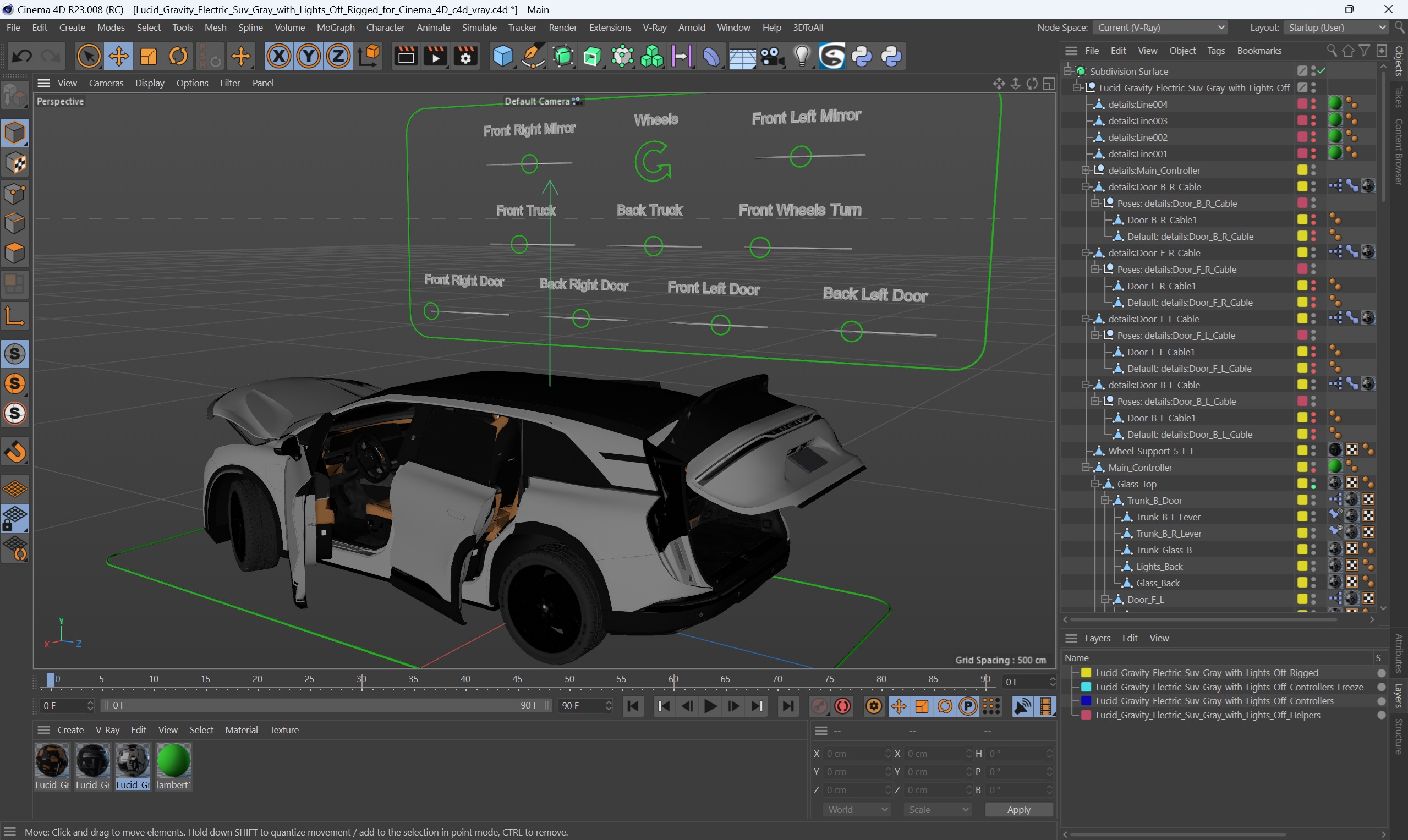The image size is (1408, 840).
Task: Open the Render to Picture Viewer icon
Action: [x=435, y=56]
